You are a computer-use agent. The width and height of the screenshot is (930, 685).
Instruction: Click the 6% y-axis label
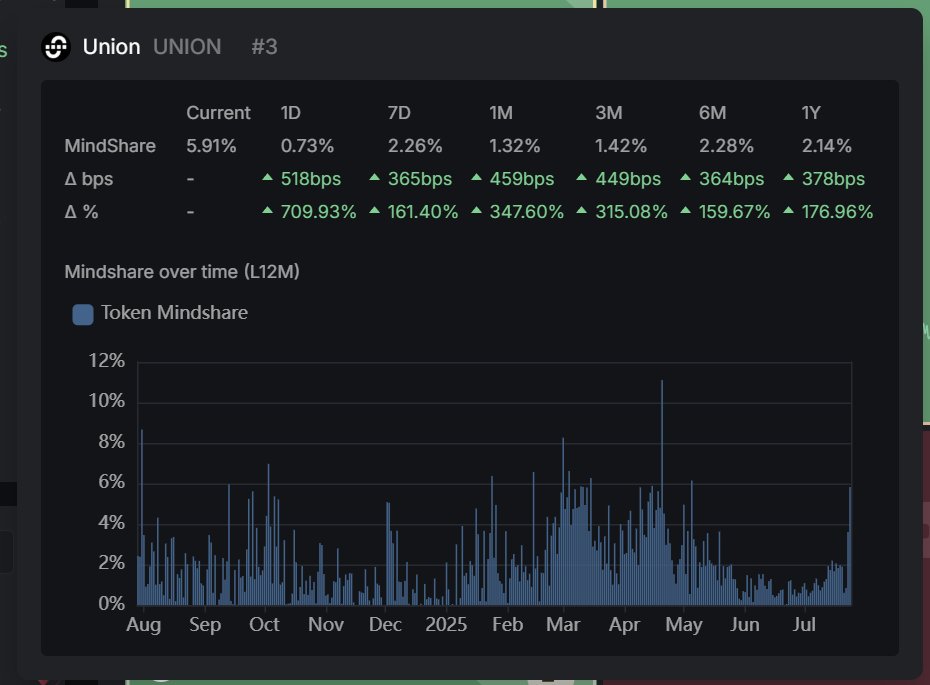[112, 482]
